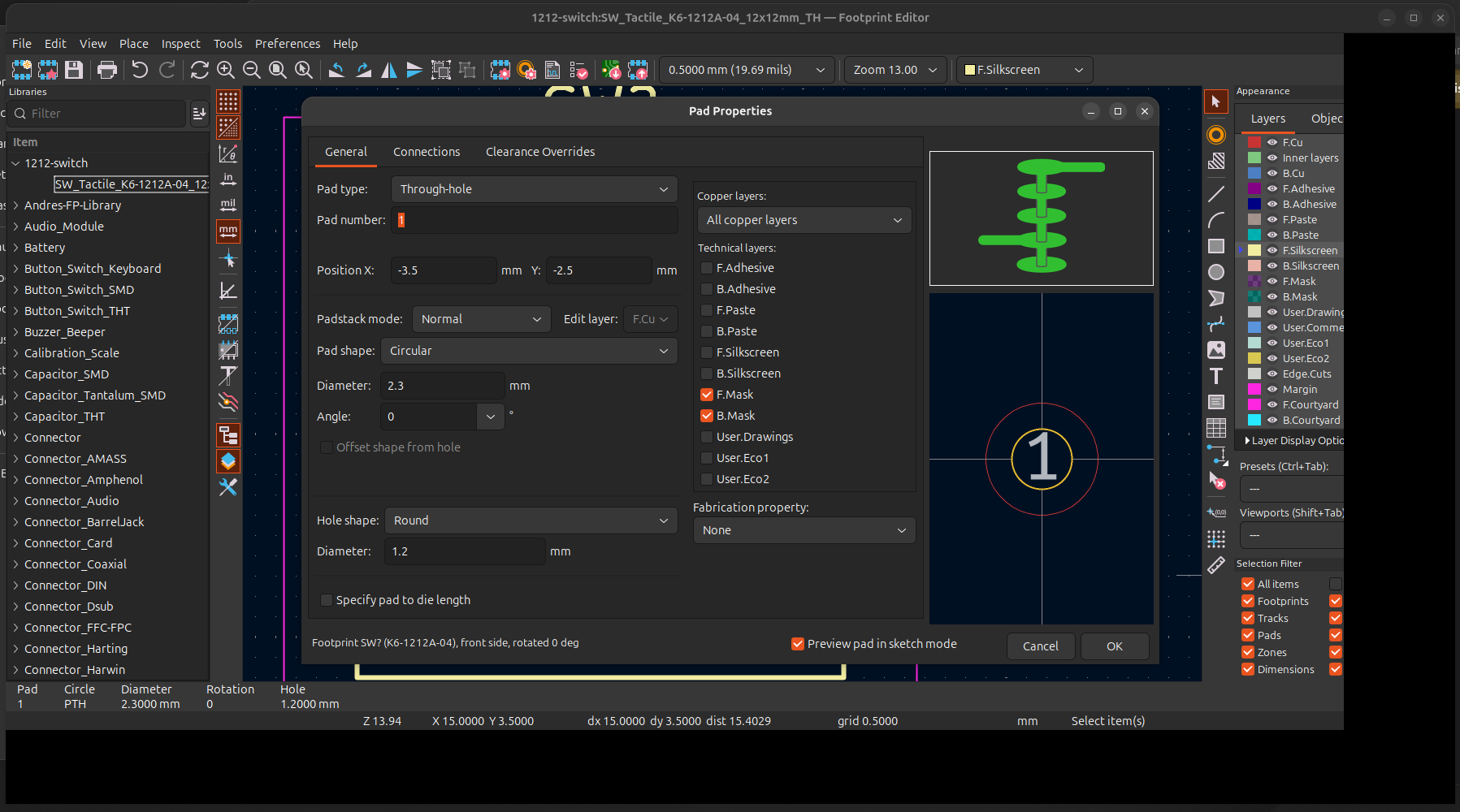This screenshot has height=812, width=1460.
Task: Select the Add Pad tool
Action: [1215, 135]
